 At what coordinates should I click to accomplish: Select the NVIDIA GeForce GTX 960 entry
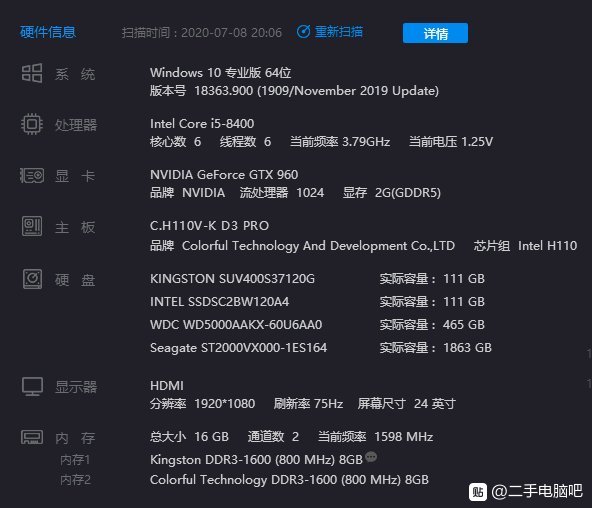pos(224,174)
